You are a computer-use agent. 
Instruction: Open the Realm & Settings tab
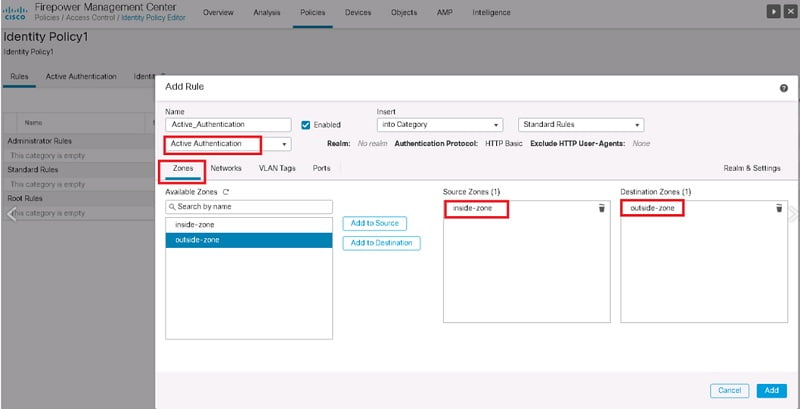tap(752, 168)
